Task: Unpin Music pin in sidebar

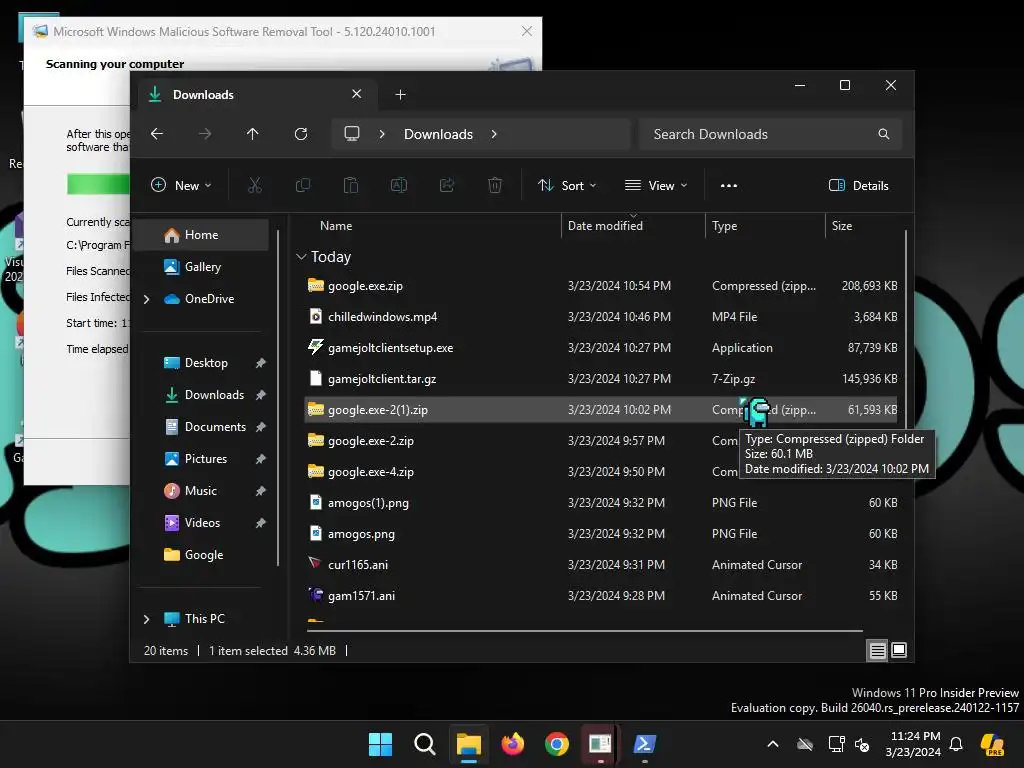Action: 261,491
